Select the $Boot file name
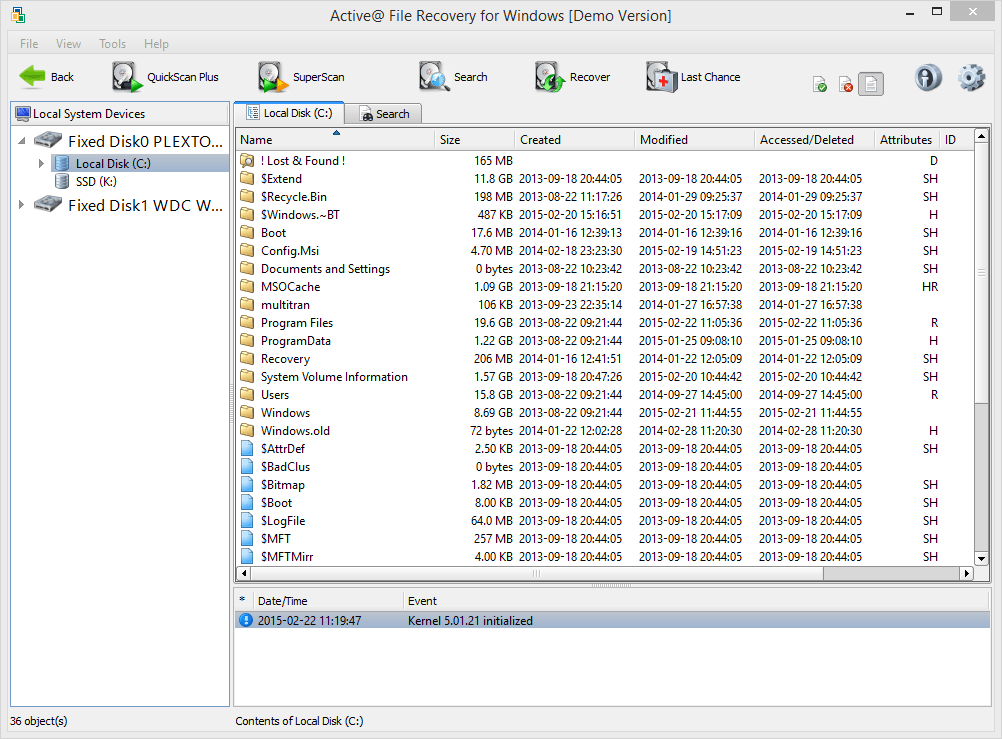This screenshot has width=1002, height=739. point(276,502)
